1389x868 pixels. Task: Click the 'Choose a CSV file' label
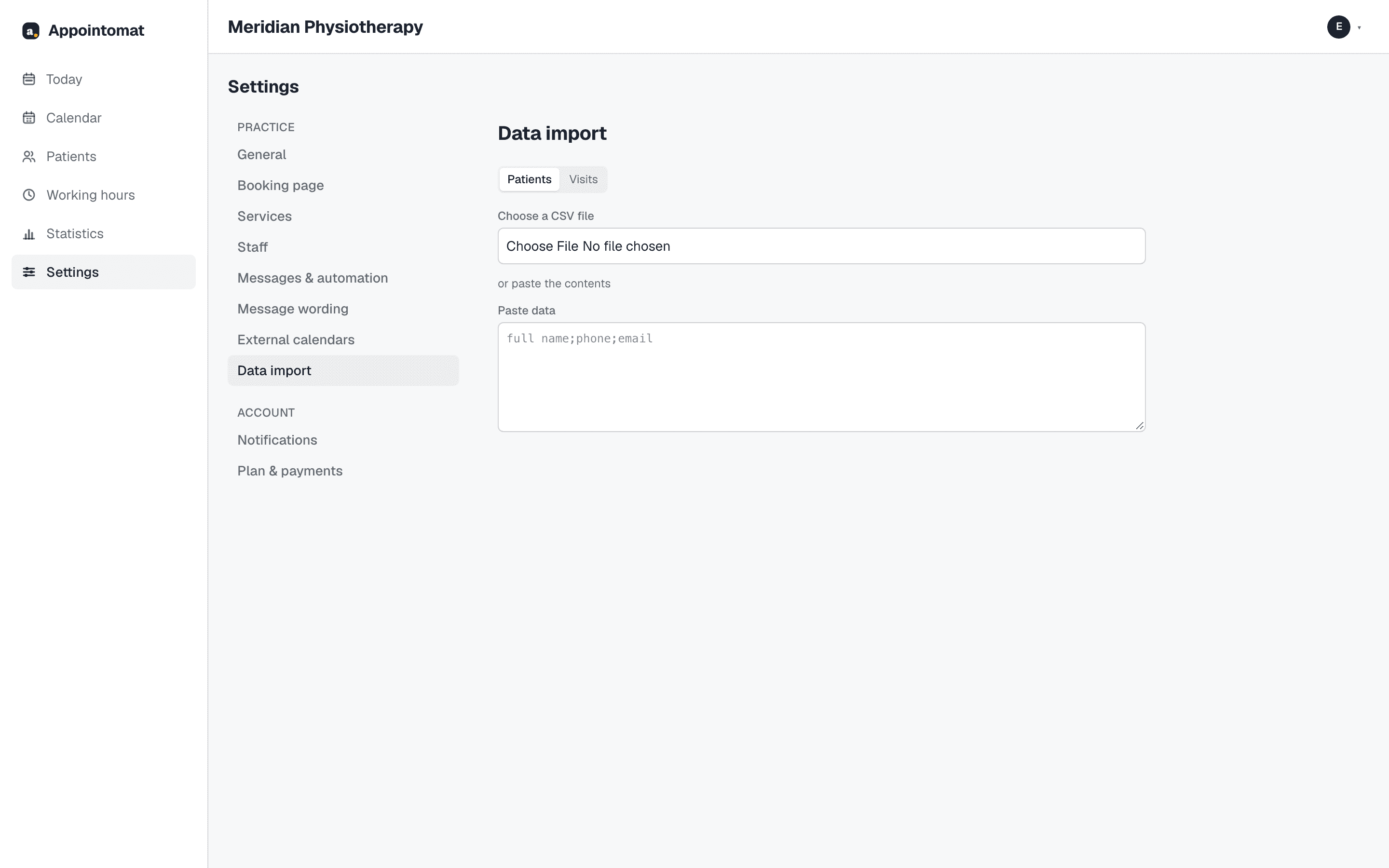tap(546, 216)
